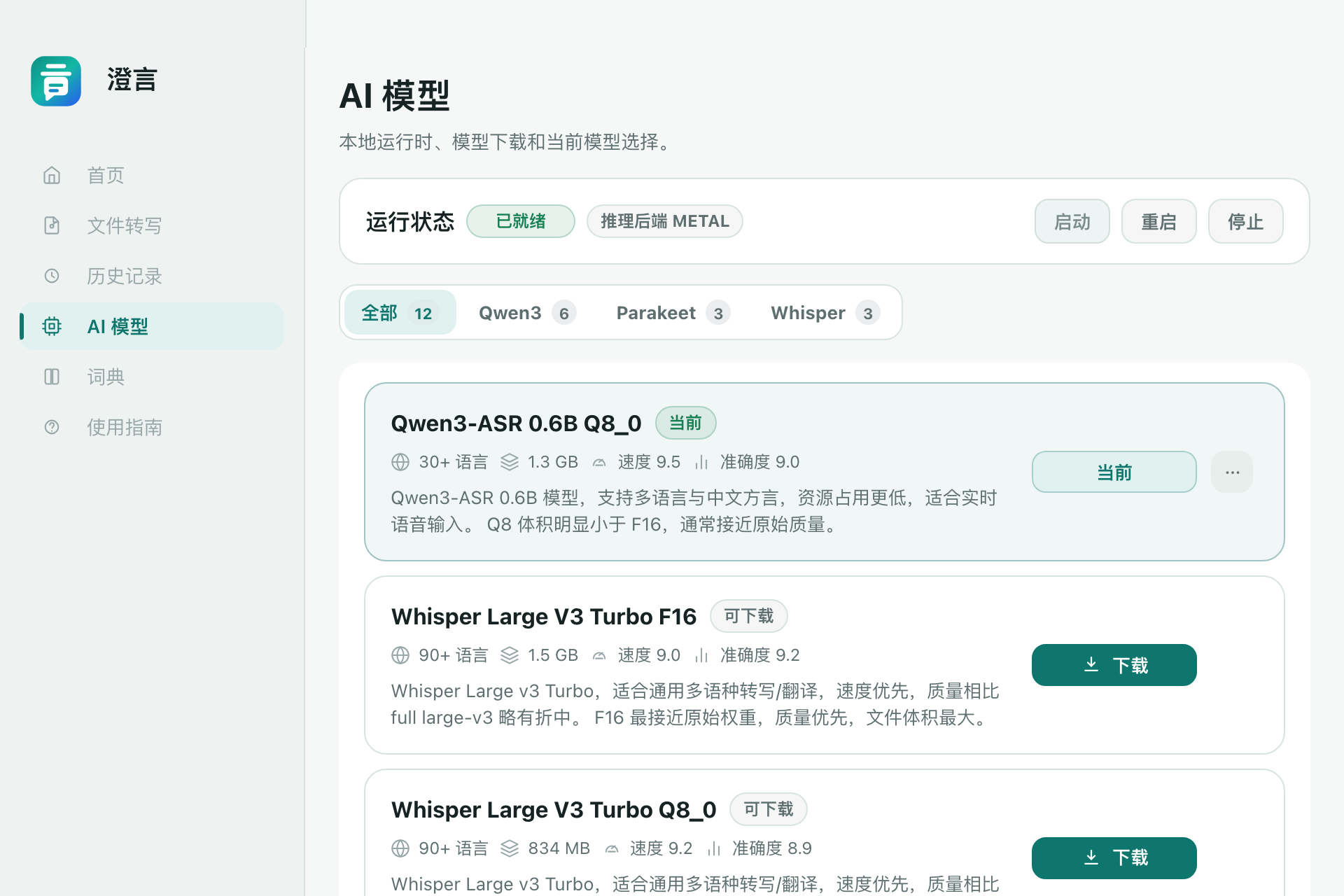Open 历史记录 in the sidebar
Image resolution: width=1344 pixels, height=896 pixels.
coord(153,276)
